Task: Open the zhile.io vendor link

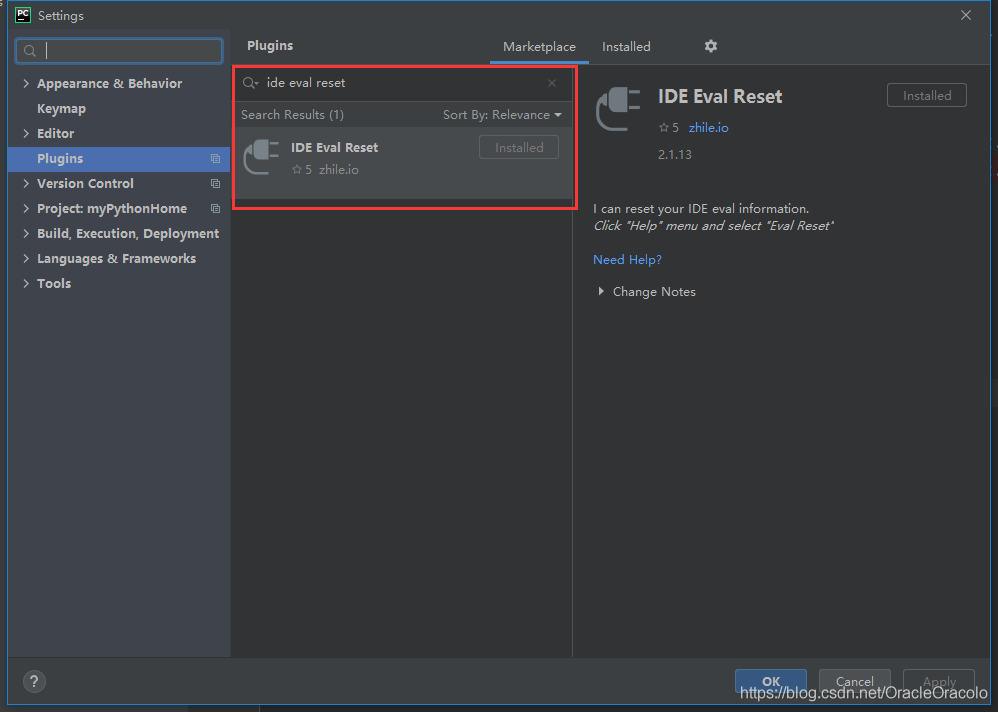Action: click(x=708, y=127)
